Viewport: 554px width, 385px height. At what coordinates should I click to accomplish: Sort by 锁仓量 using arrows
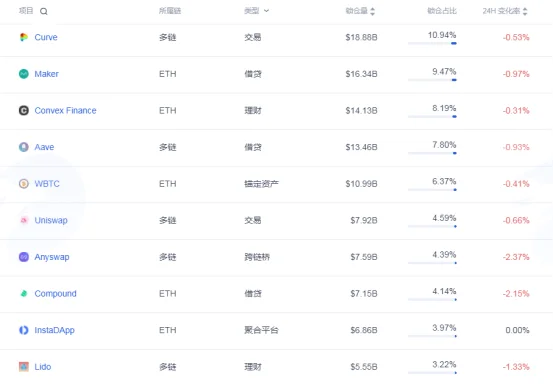pos(372,11)
